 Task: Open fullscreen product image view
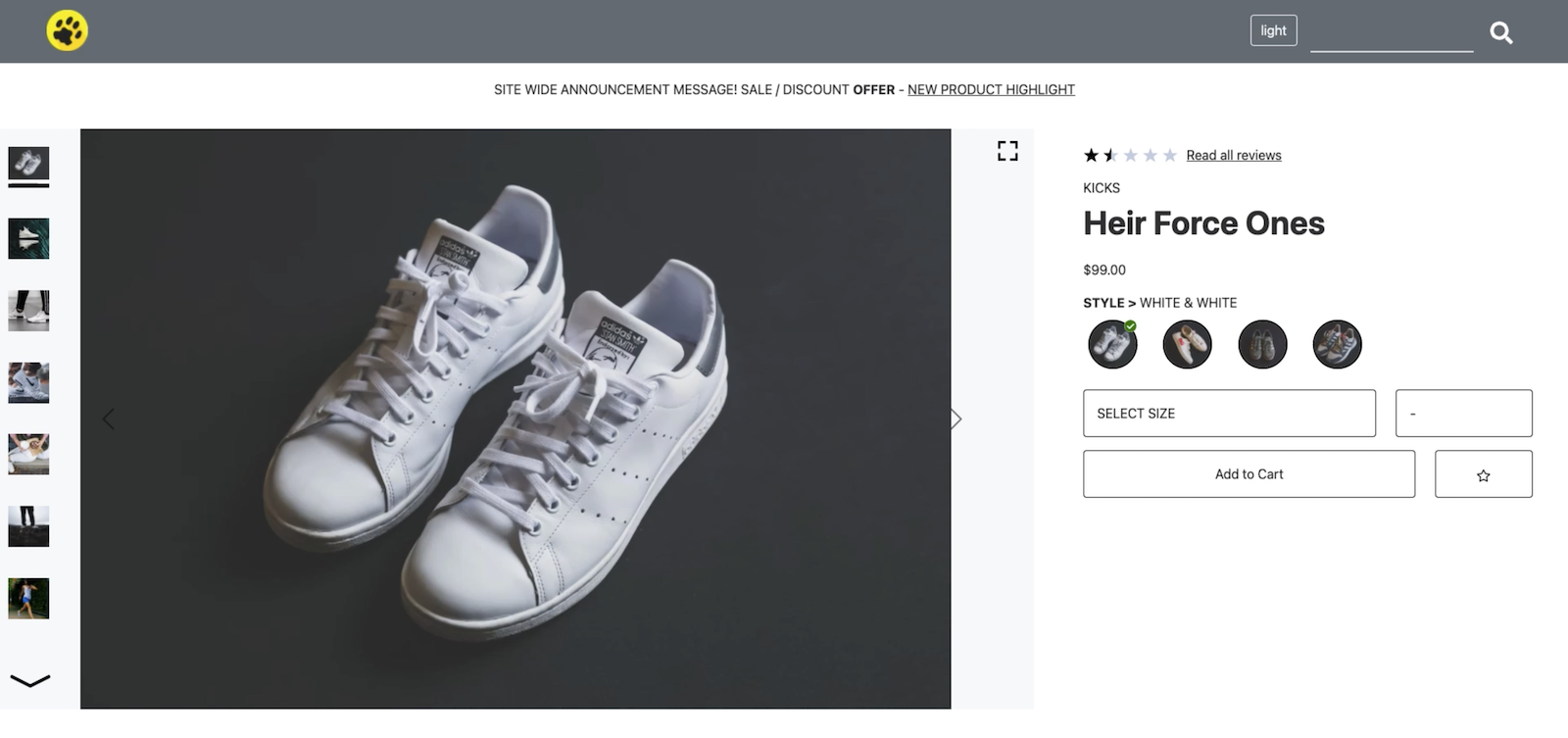(x=1006, y=150)
